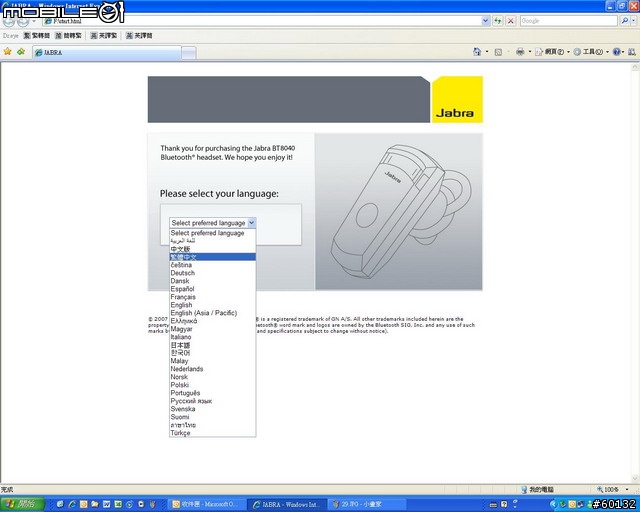This screenshot has height=512, width=640.
Task: Choose Français from the dropdown list
Action: click(x=213, y=297)
